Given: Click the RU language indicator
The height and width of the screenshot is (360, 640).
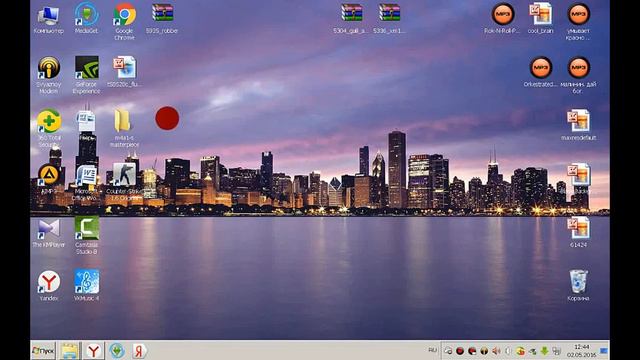Looking at the screenshot, I should [433, 350].
